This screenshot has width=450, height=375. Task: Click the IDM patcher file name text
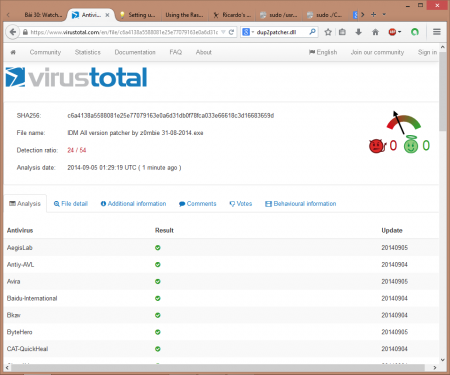[x=135, y=133]
